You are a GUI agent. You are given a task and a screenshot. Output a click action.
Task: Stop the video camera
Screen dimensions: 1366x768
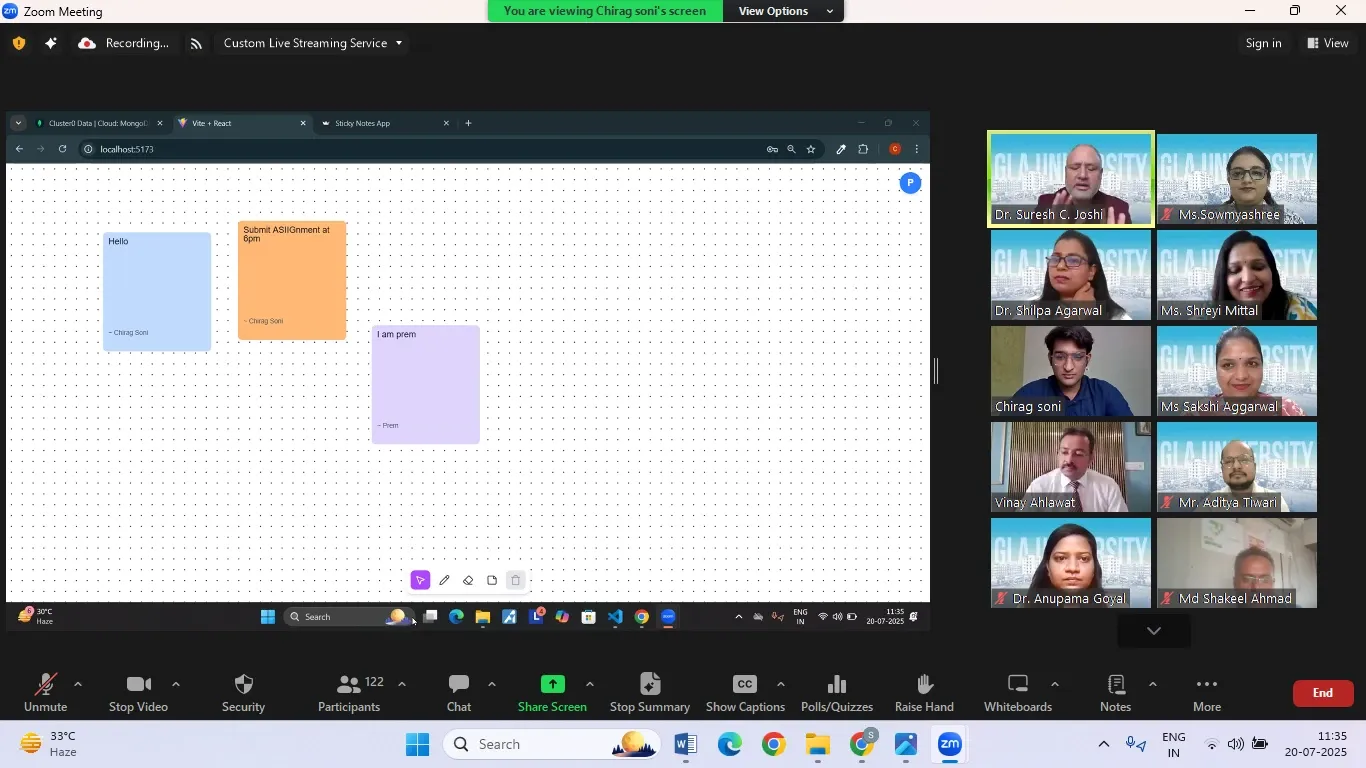pyautogui.click(x=138, y=685)
